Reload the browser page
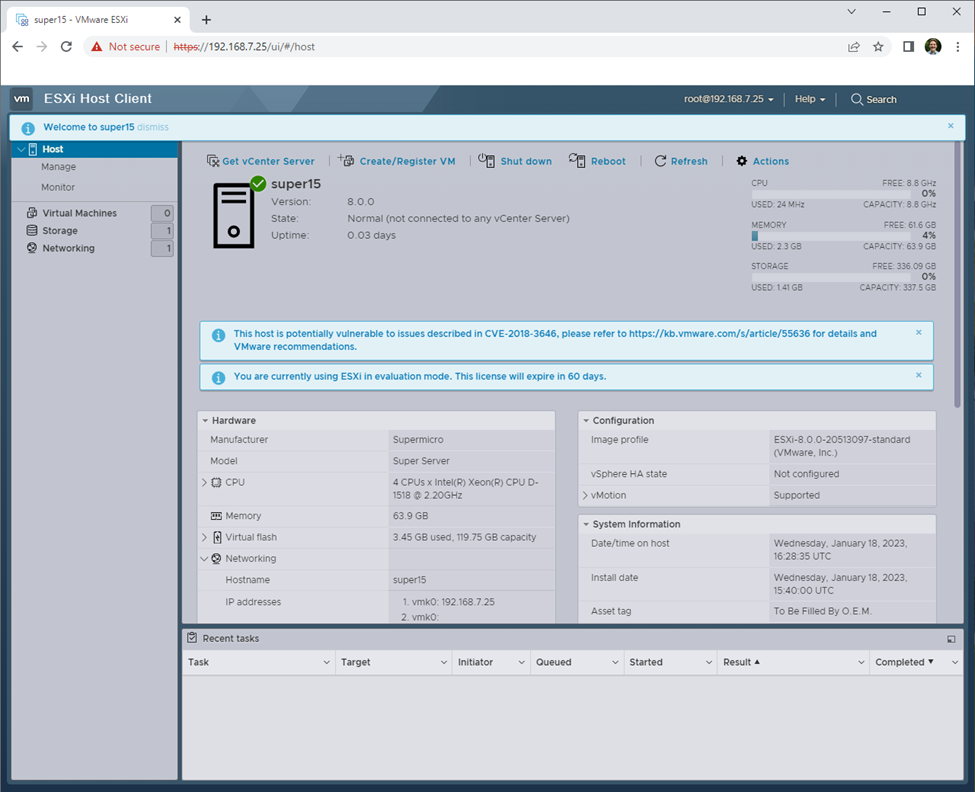 click(66, 47)
